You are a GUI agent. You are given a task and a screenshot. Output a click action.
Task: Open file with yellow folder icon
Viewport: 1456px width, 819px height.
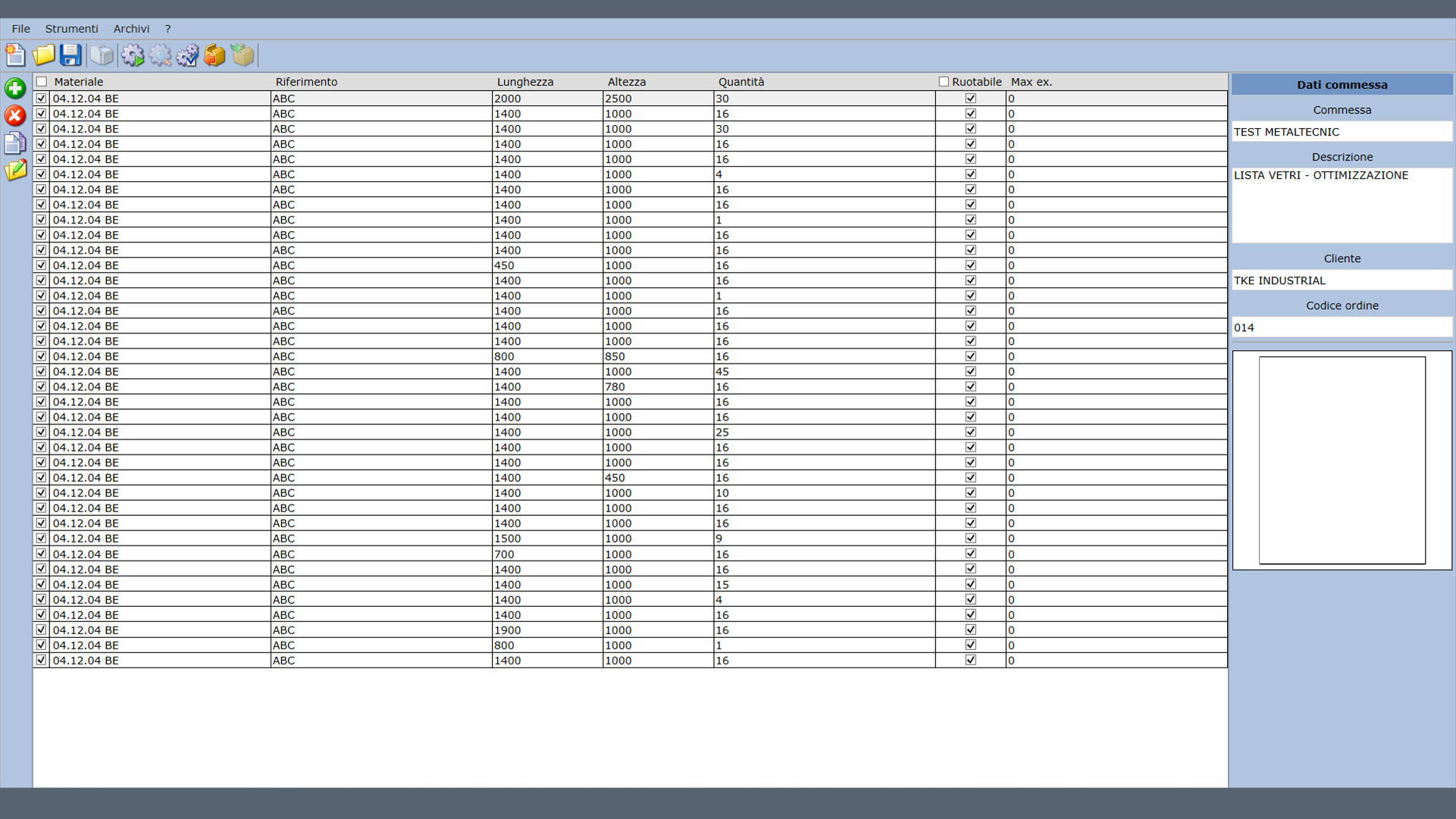coord(43,55)
